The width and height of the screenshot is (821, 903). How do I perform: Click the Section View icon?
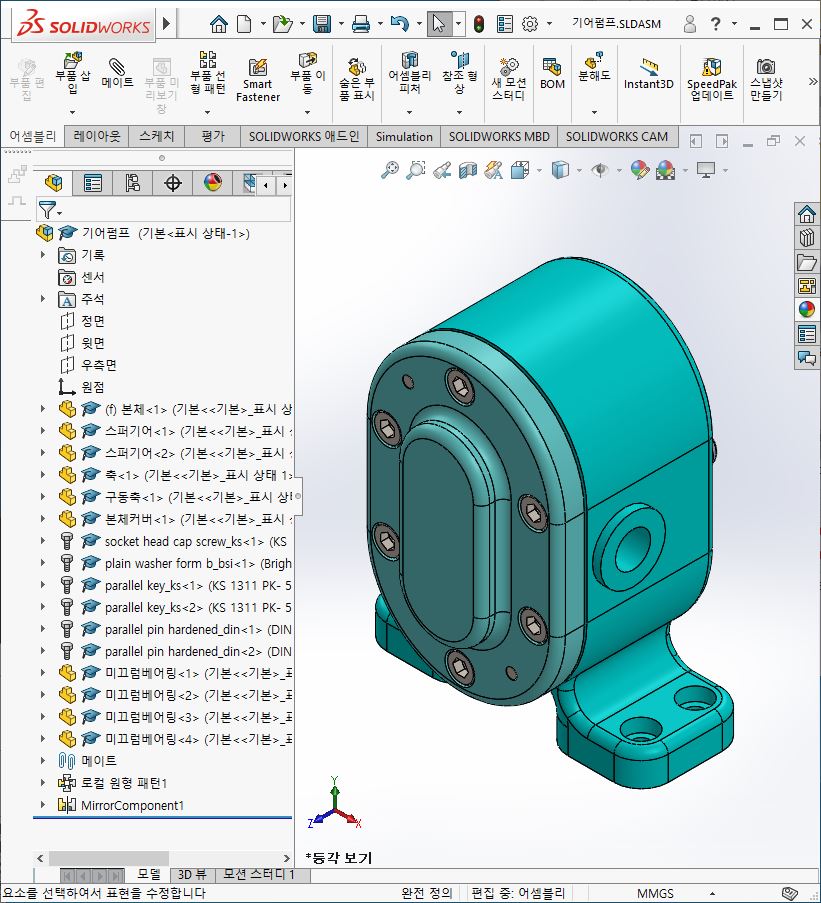coord(468,170)
